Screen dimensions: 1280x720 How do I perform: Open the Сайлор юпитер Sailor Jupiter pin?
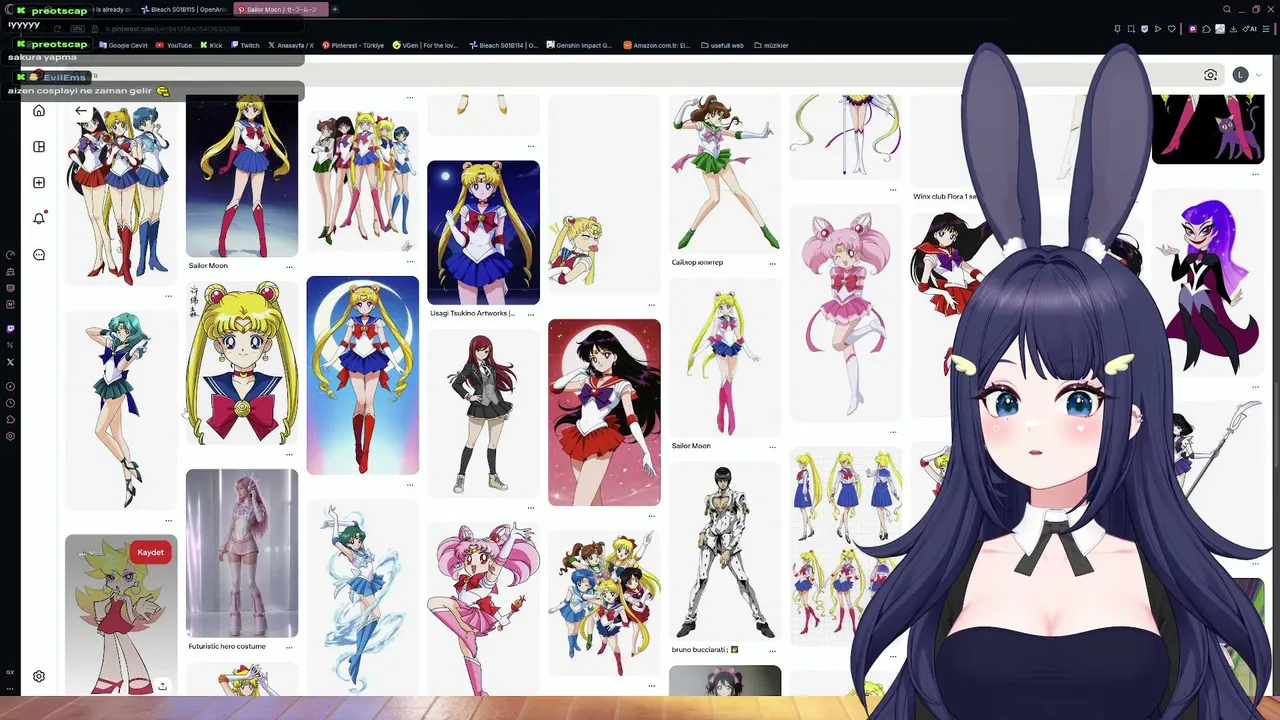coord(725,174)
